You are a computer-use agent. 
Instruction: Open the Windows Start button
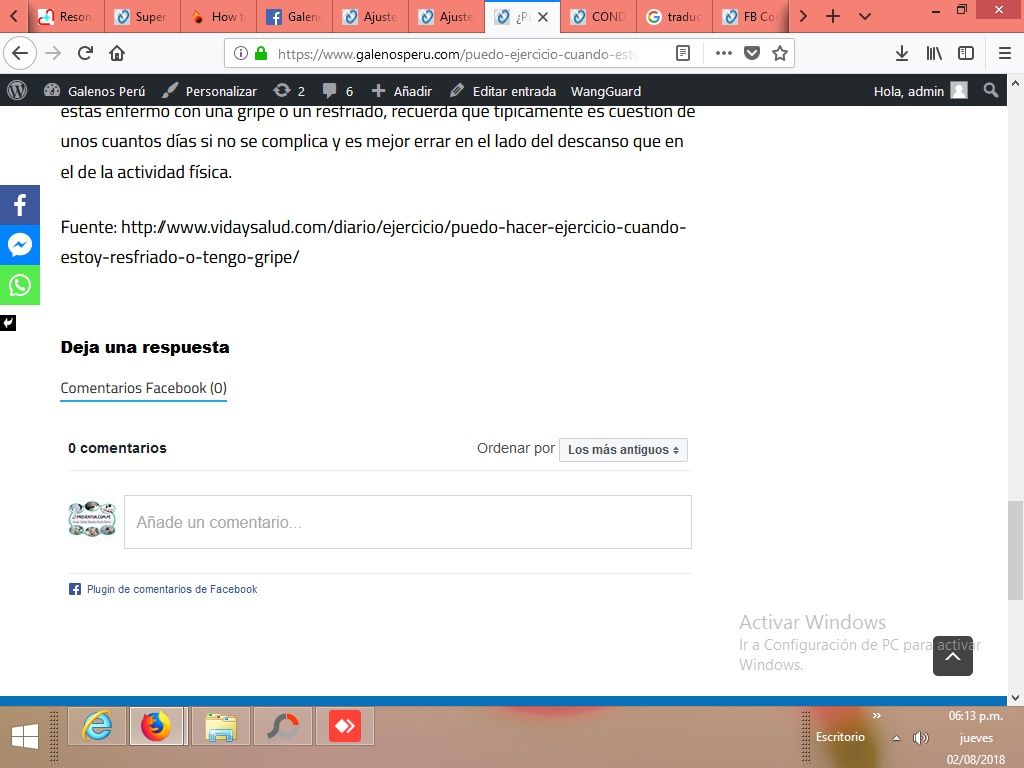point(25,737)
